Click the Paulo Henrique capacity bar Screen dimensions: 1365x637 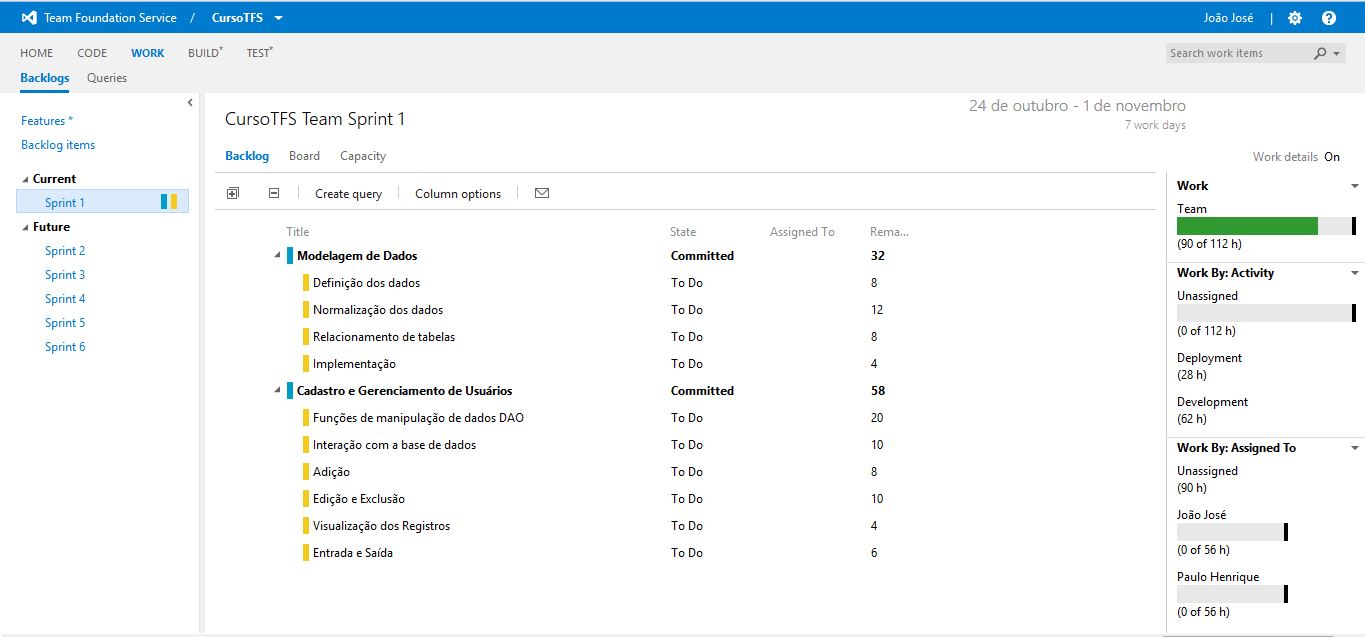pos(1232,594)
